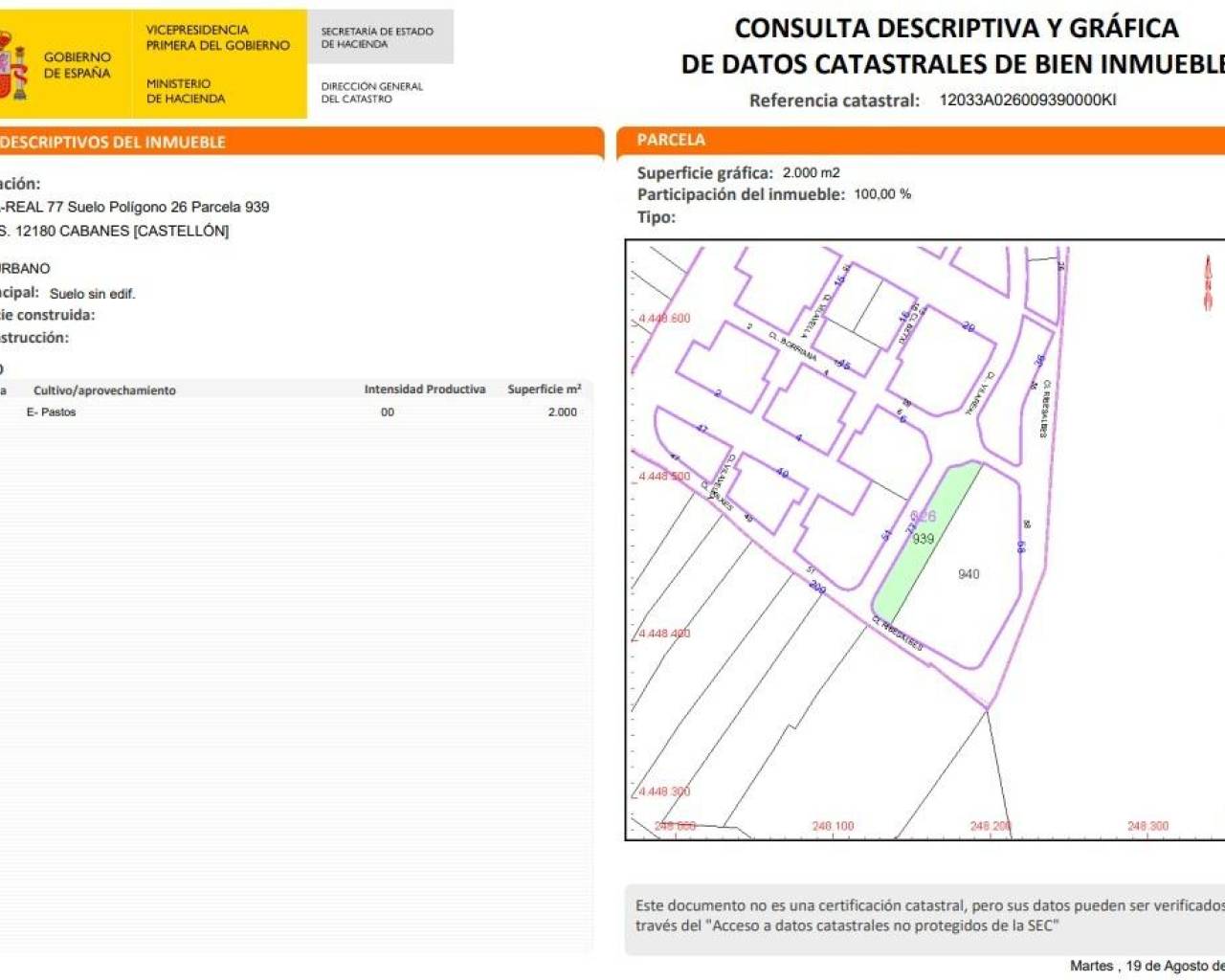The image size is (1225, 980).
Task: Select the E- Pastos table row
Action: click(x=287, y=412)
